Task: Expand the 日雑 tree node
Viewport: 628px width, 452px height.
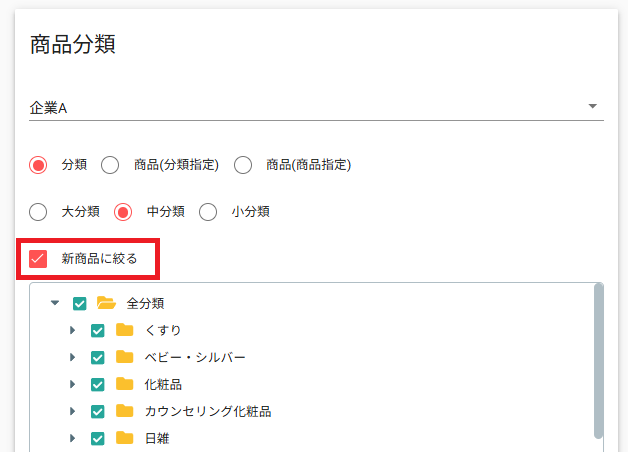Action: point(72,438)
